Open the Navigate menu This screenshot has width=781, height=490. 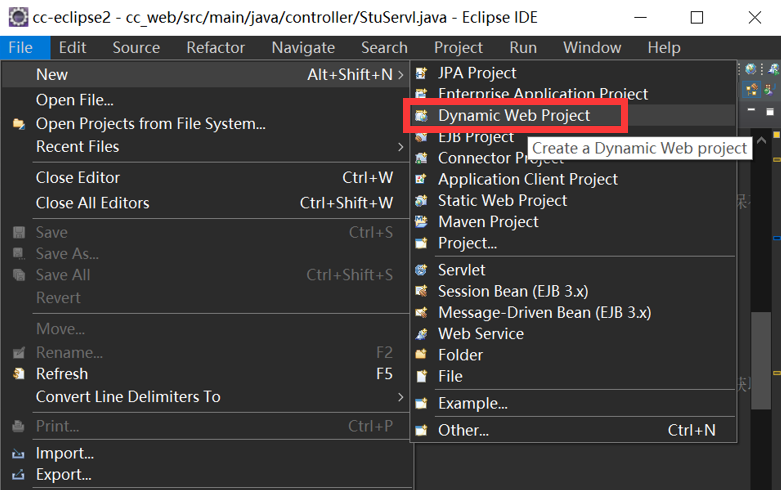click(x=303, y=47)
